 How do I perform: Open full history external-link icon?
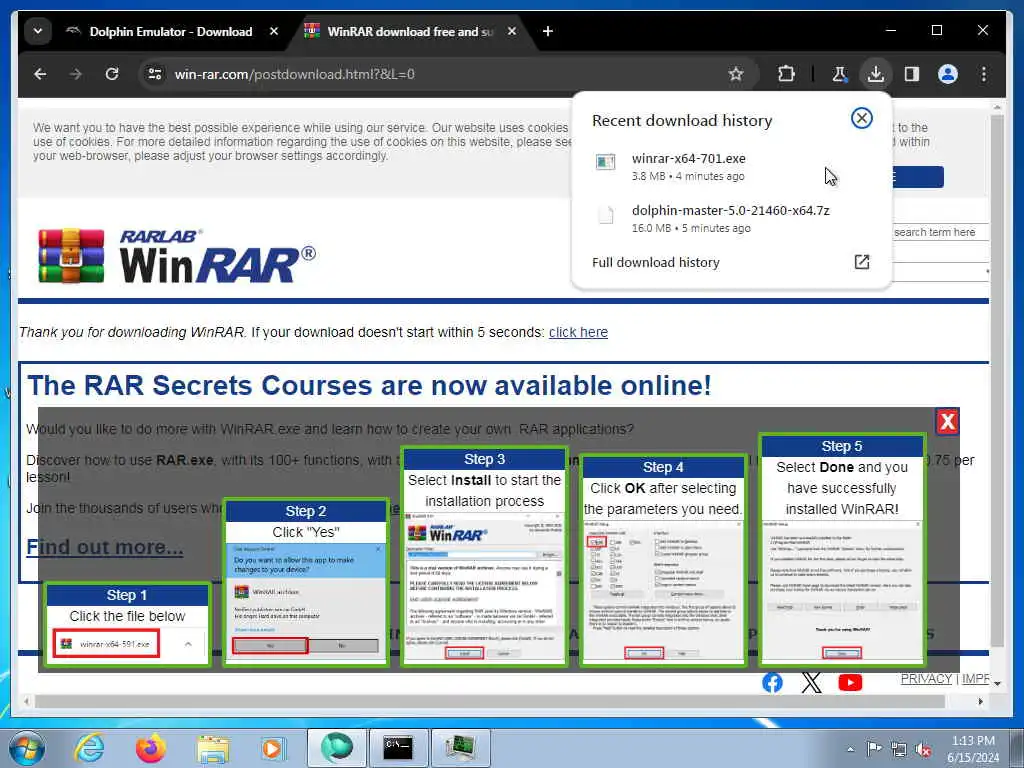pyautogui.click(x=861, y=262)
